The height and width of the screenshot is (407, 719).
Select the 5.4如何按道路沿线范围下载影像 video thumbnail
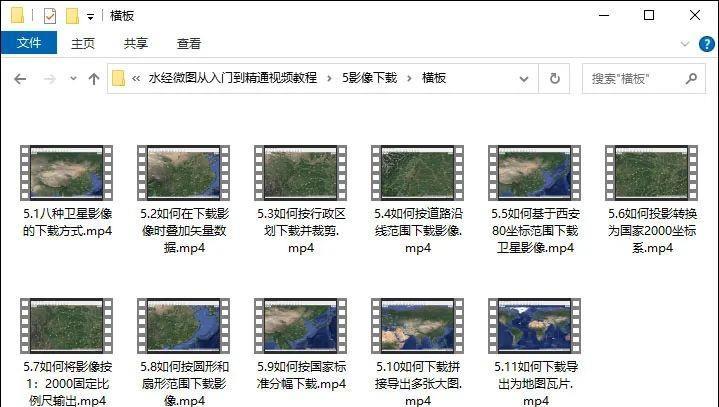pos(418,173)
